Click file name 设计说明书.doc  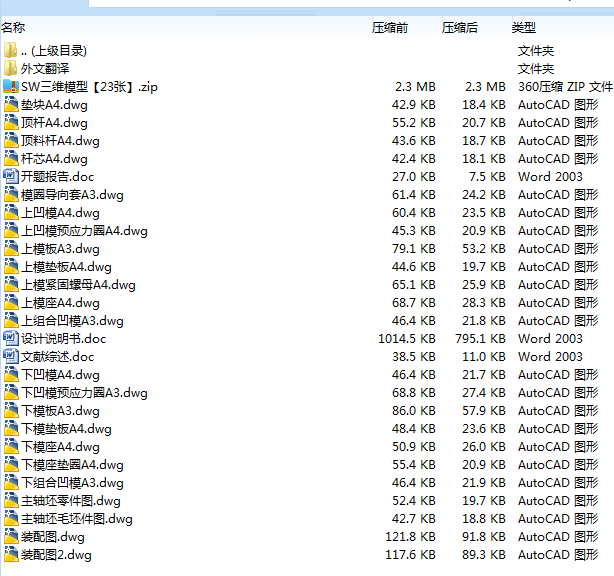(63, 339)
